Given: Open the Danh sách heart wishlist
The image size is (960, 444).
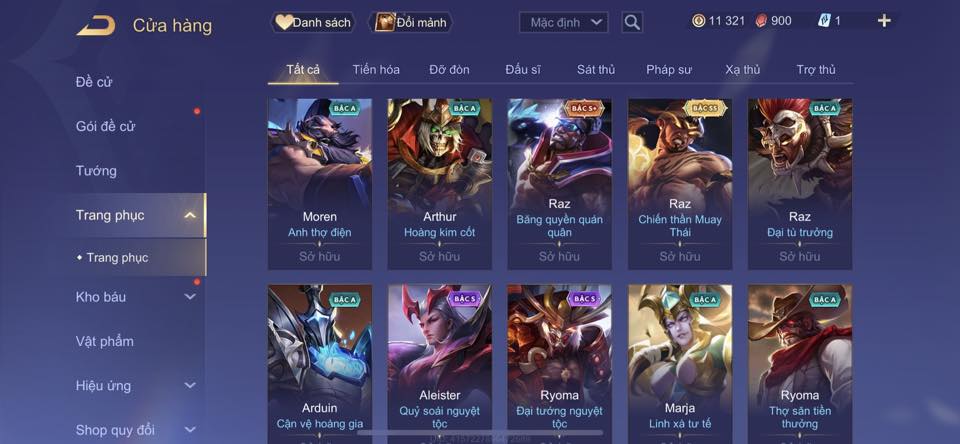Looking at the screenshot, I should [x=313, y=23].
